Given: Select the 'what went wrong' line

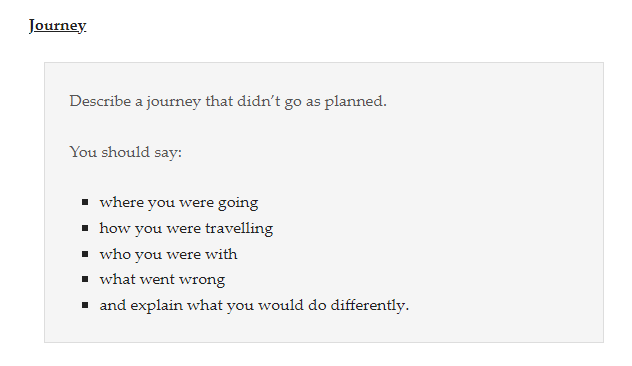Looking at the screenshot, I should click(x=162, y=280).
